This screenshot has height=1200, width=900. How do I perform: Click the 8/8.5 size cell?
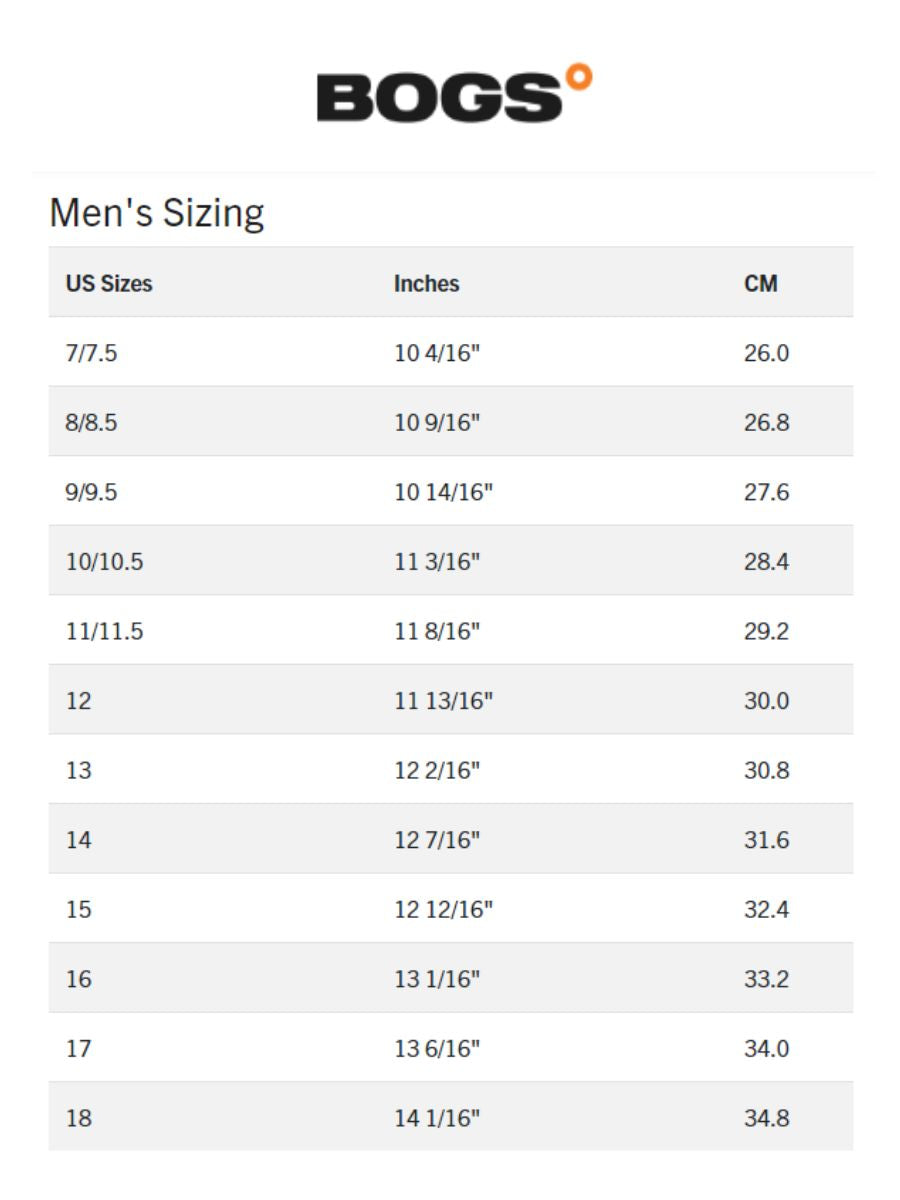[92, 423]
